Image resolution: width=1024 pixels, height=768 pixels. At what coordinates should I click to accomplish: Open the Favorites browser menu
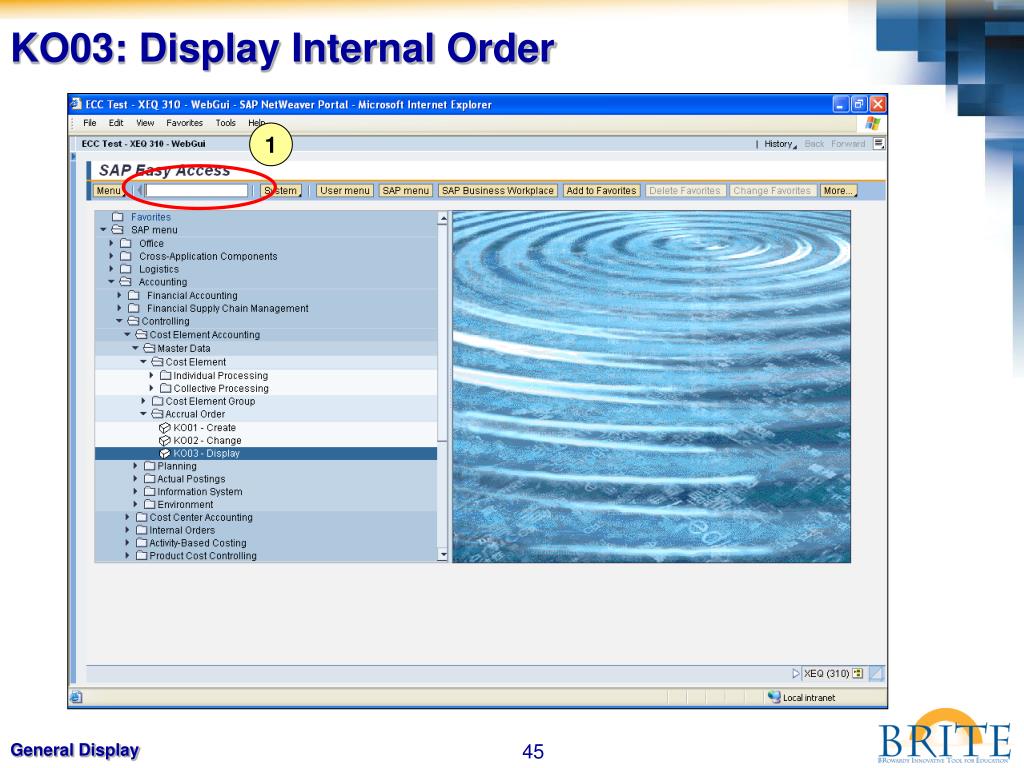[184, 123]
